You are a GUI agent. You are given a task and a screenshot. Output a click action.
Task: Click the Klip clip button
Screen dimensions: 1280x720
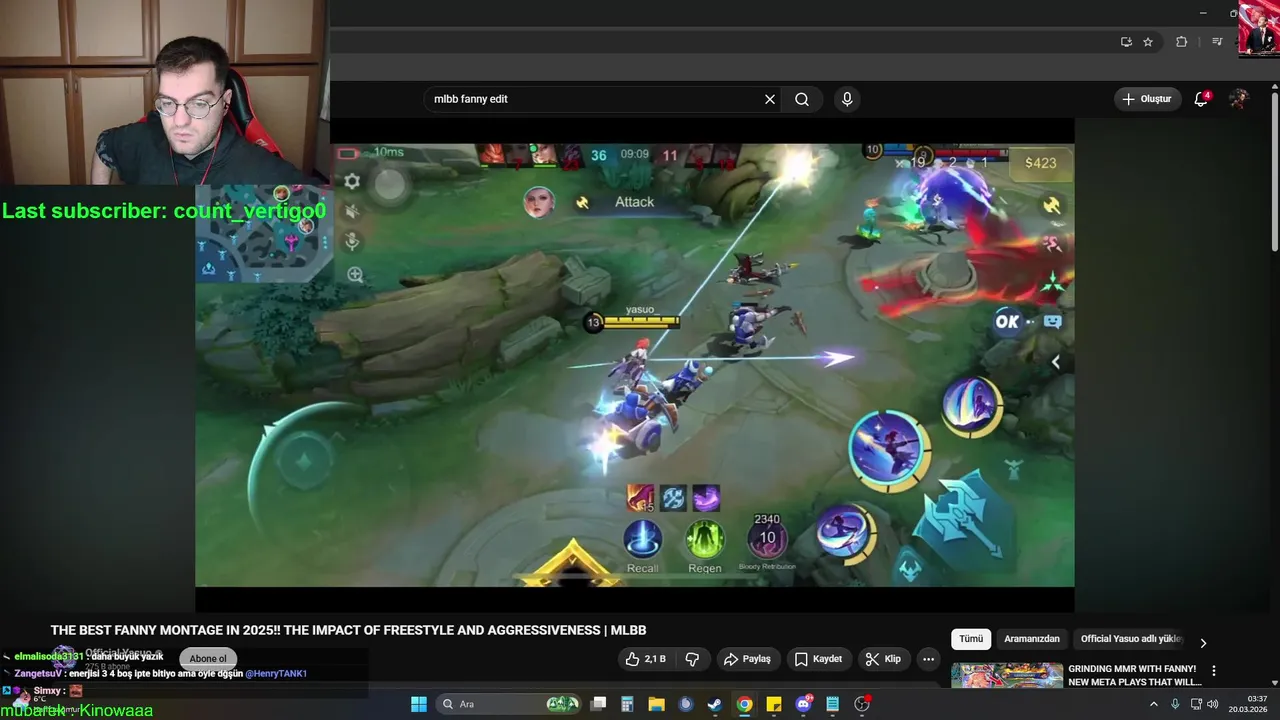883,659
